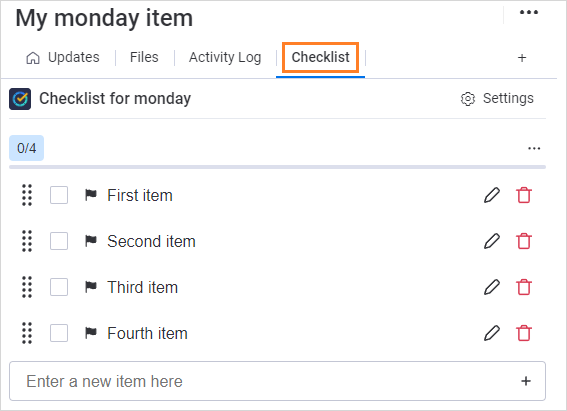Open checklist options menu beside progress counter
567x411 pixels.
(x=534, y=149)
